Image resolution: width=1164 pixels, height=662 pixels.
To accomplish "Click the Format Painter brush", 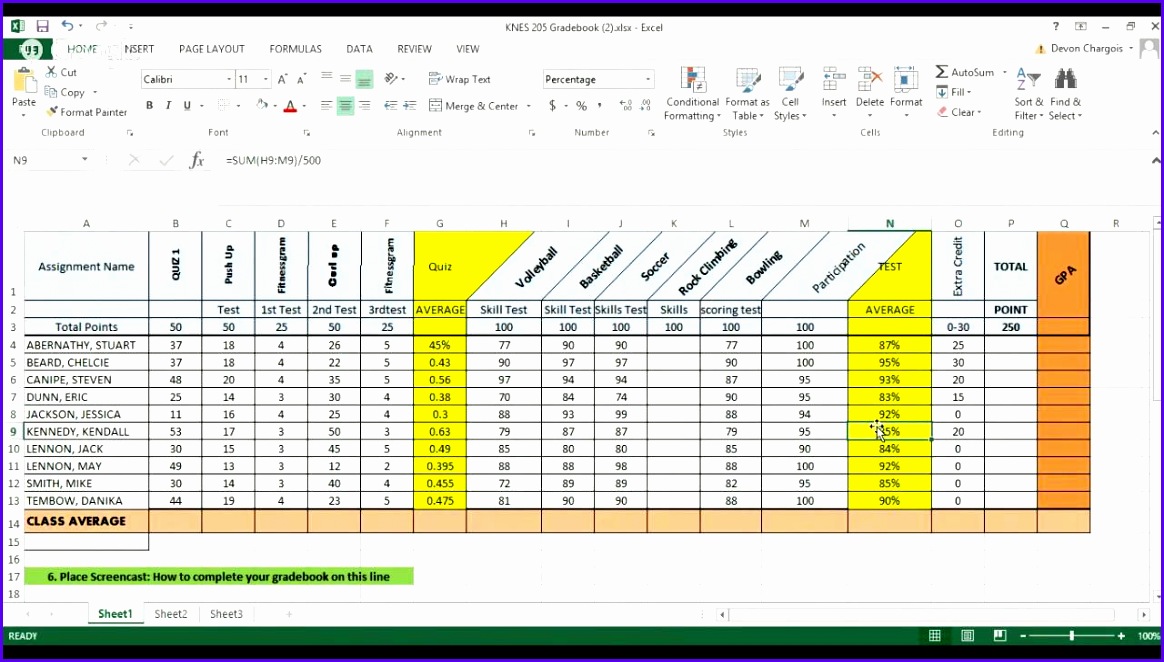I will 86,112.
